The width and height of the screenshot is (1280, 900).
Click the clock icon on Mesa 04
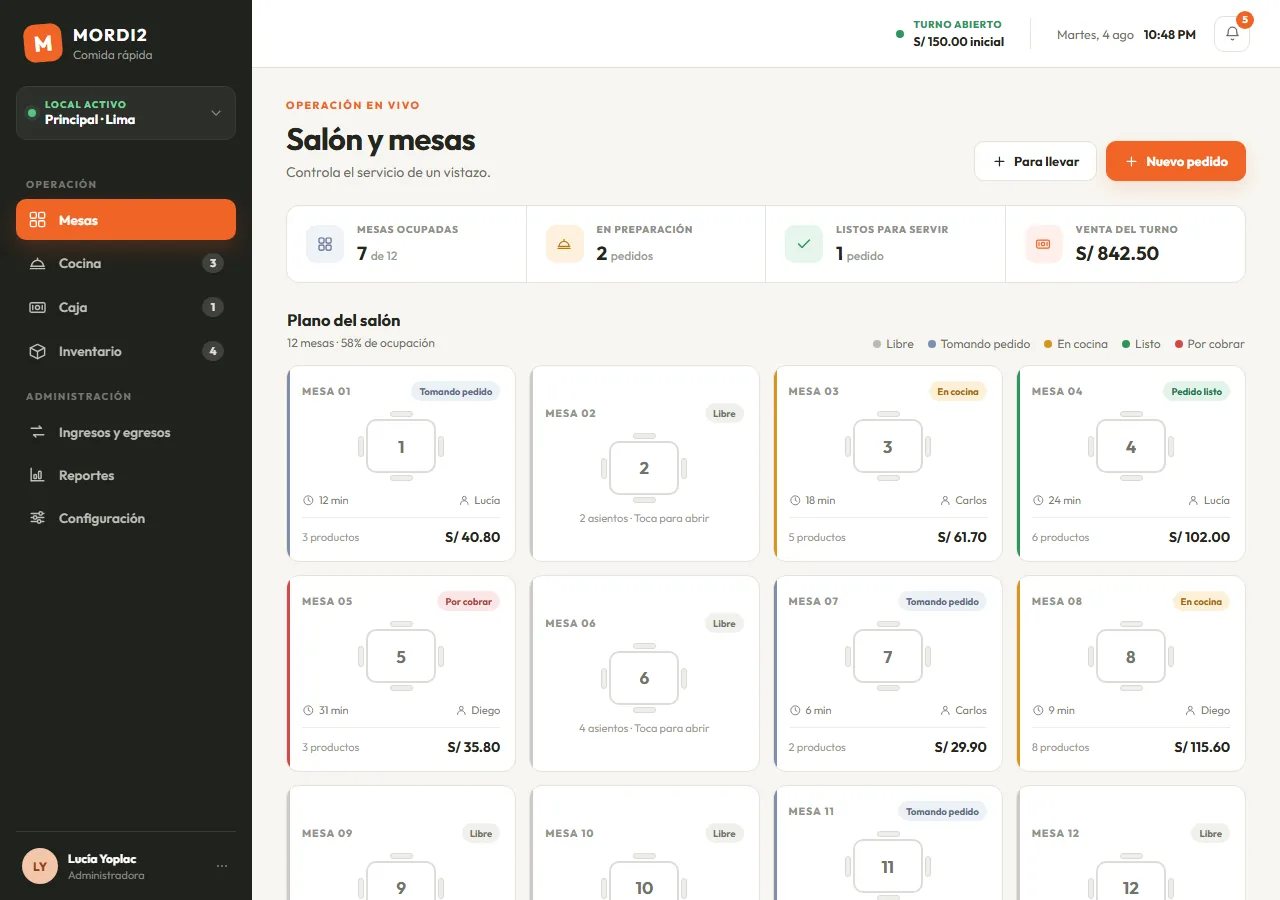[x=1038, y=500]
